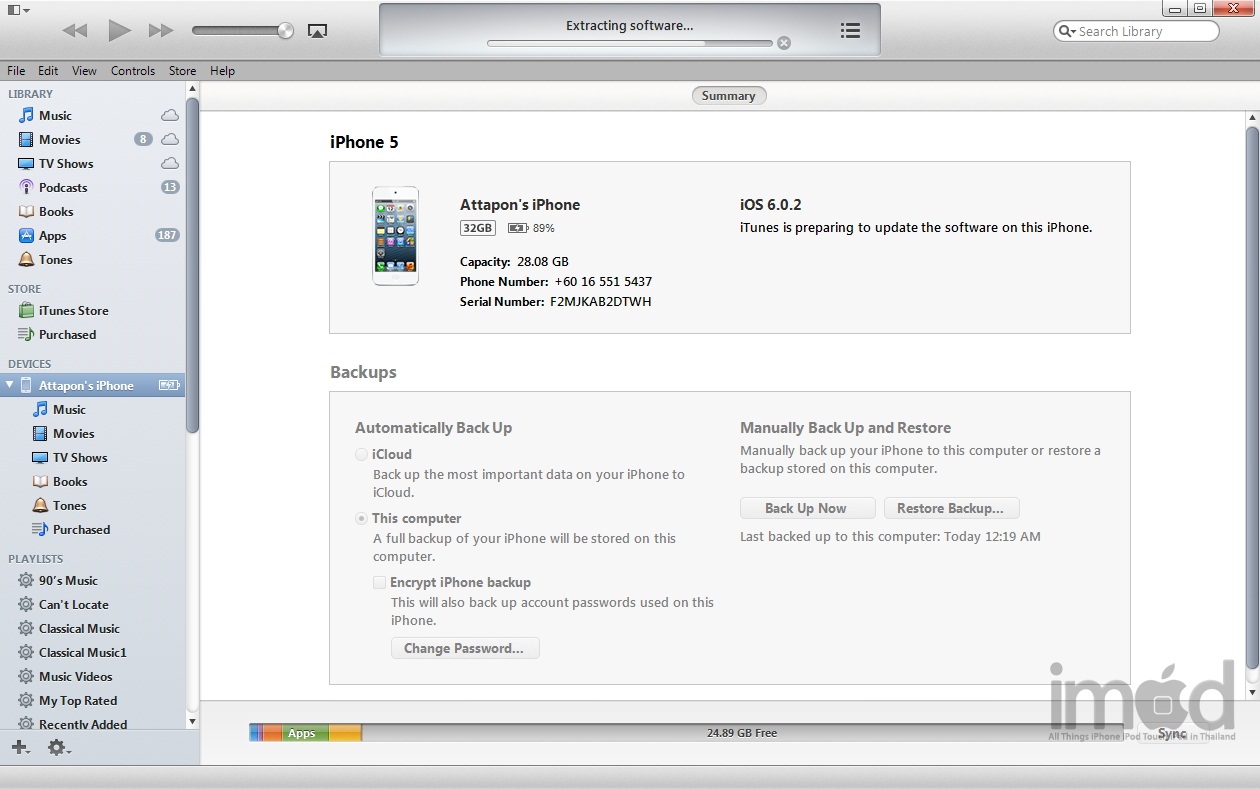Go to the iTunes Store

tap(73, 310)
